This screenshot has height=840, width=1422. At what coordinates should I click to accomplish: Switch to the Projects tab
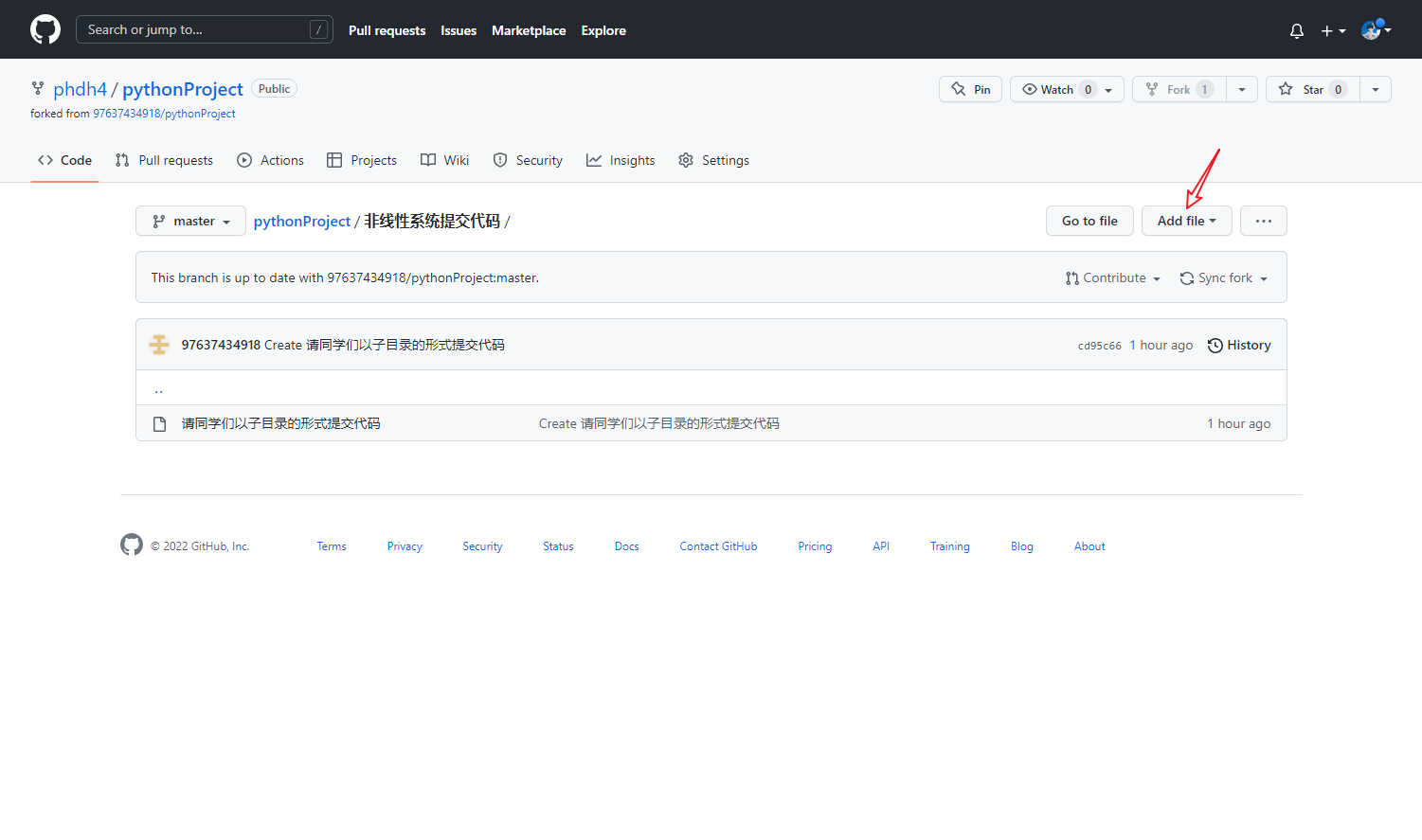(x=362, y=160)
